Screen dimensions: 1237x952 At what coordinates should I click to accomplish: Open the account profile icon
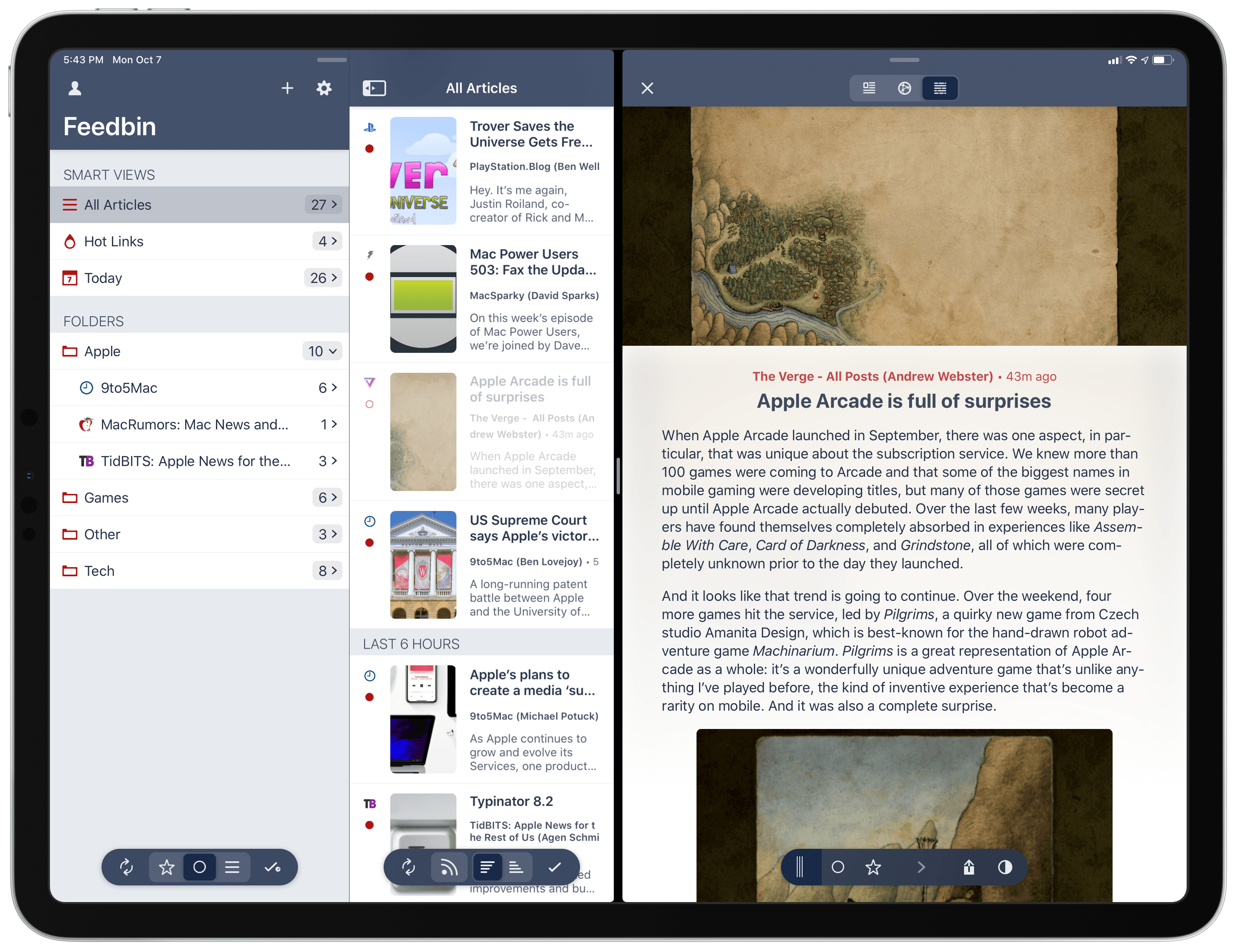click(75, 88)
